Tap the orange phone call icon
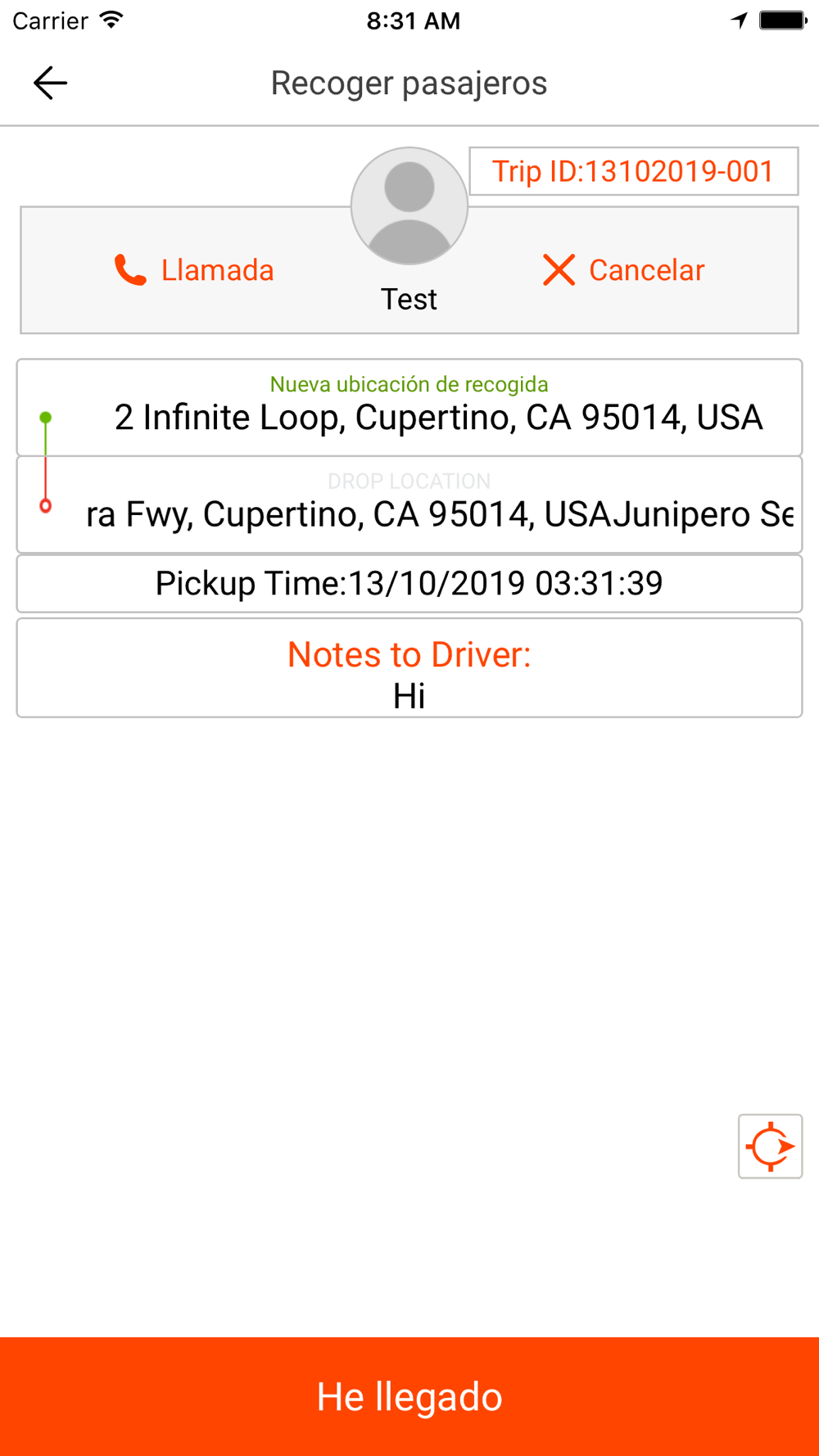The width and height of the screenshot is (819, 1456). coord(130,269)
